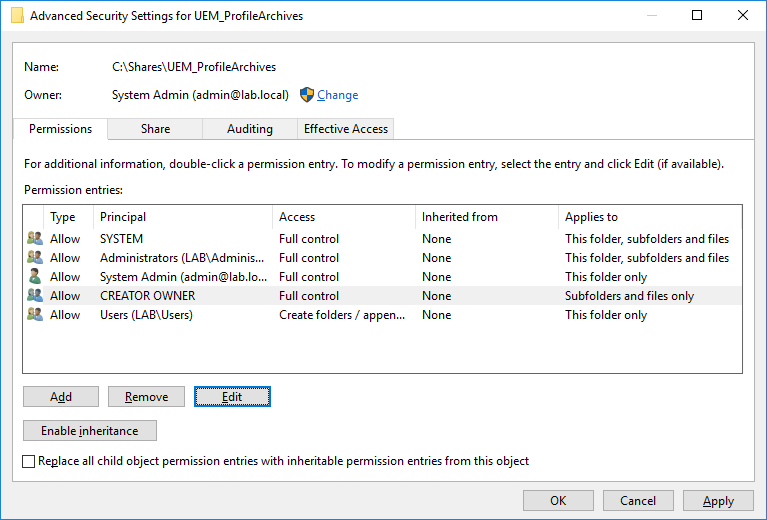Open the Auditing tab
Viewport: 767px width, 520px height.
pos(250,129)
